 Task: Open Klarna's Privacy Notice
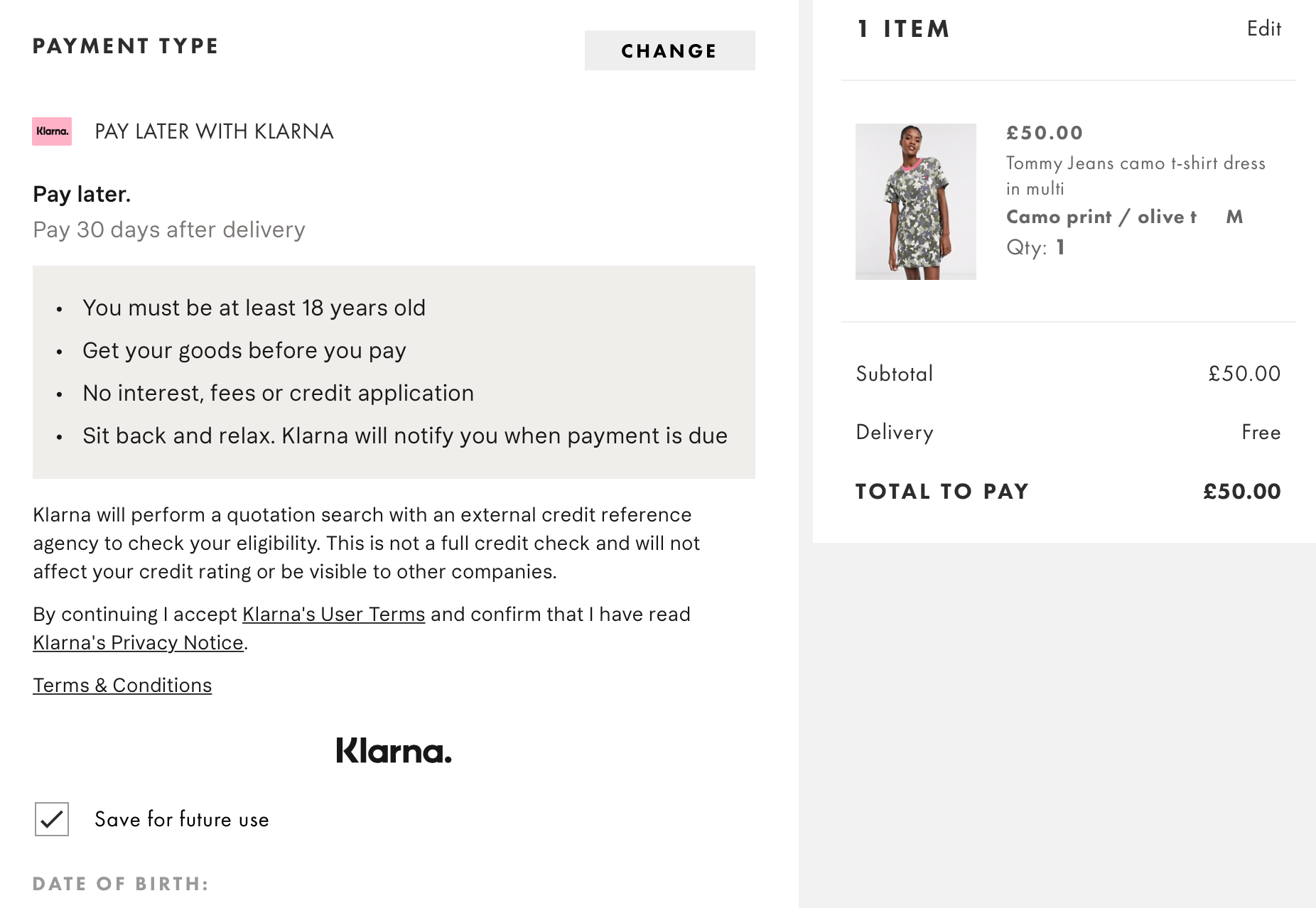pos(137,642)
